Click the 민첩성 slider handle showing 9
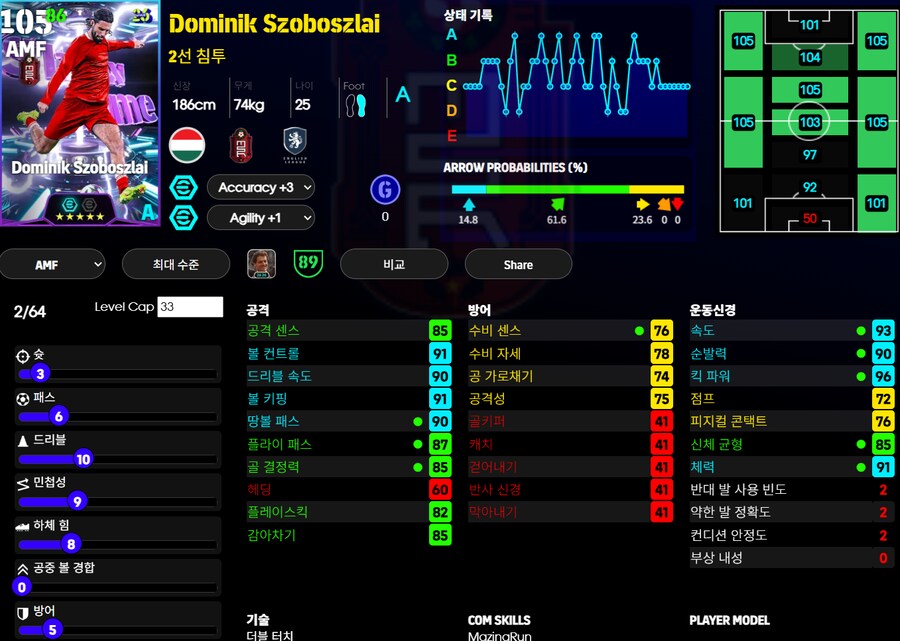The width and height of the screenshot is (900, 641). [x=77, y=501]
